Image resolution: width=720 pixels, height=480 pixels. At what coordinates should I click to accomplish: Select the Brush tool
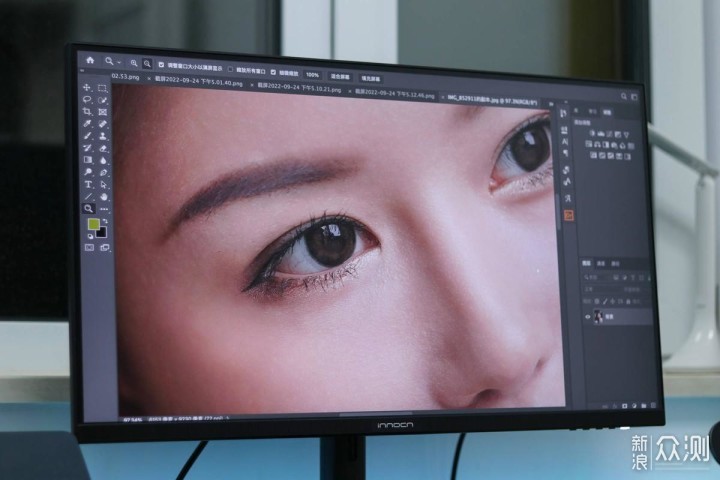[87, 136]
